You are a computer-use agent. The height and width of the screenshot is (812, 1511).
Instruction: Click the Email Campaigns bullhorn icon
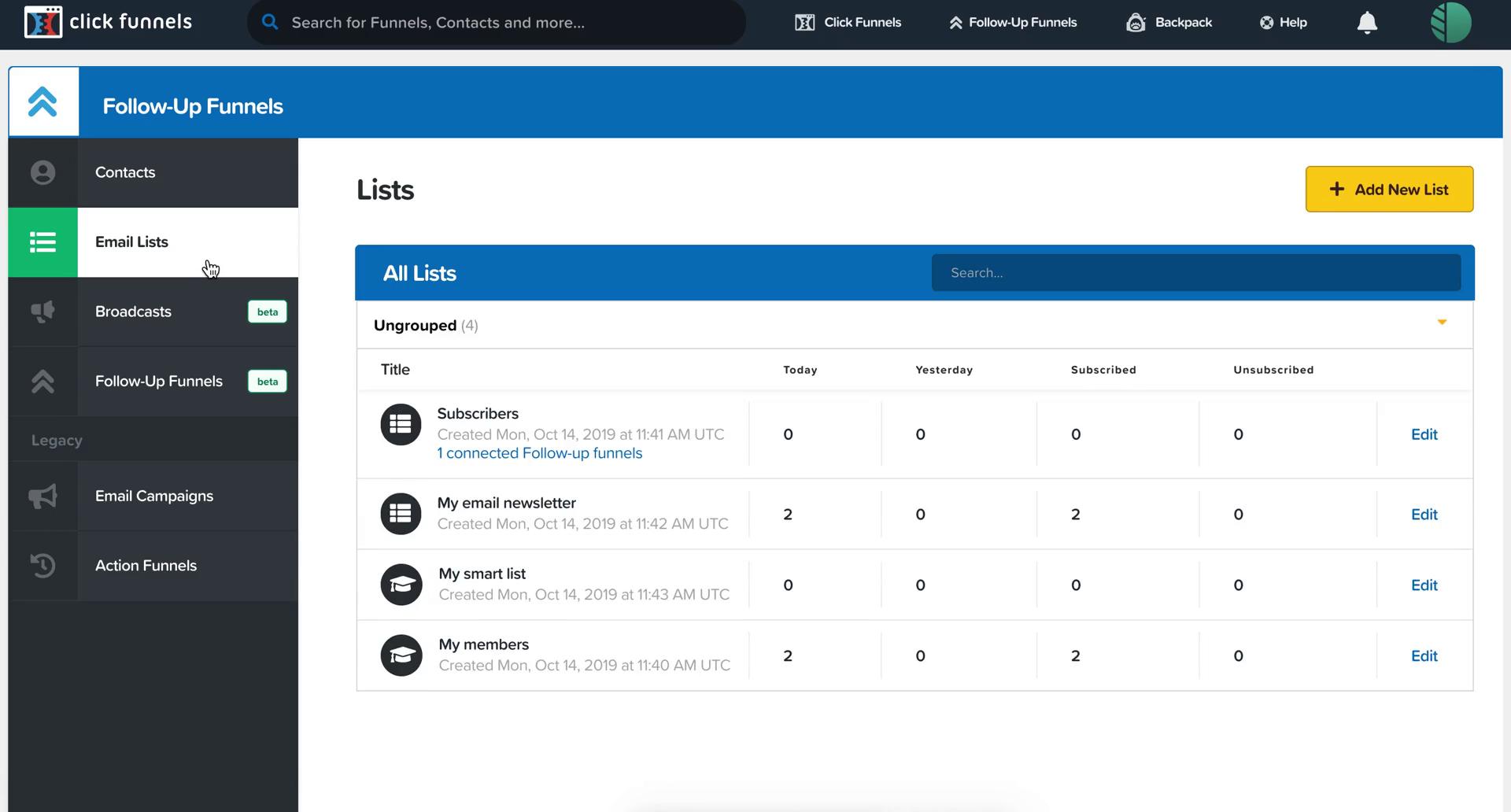pyautogui.click(x=42, y=496)
